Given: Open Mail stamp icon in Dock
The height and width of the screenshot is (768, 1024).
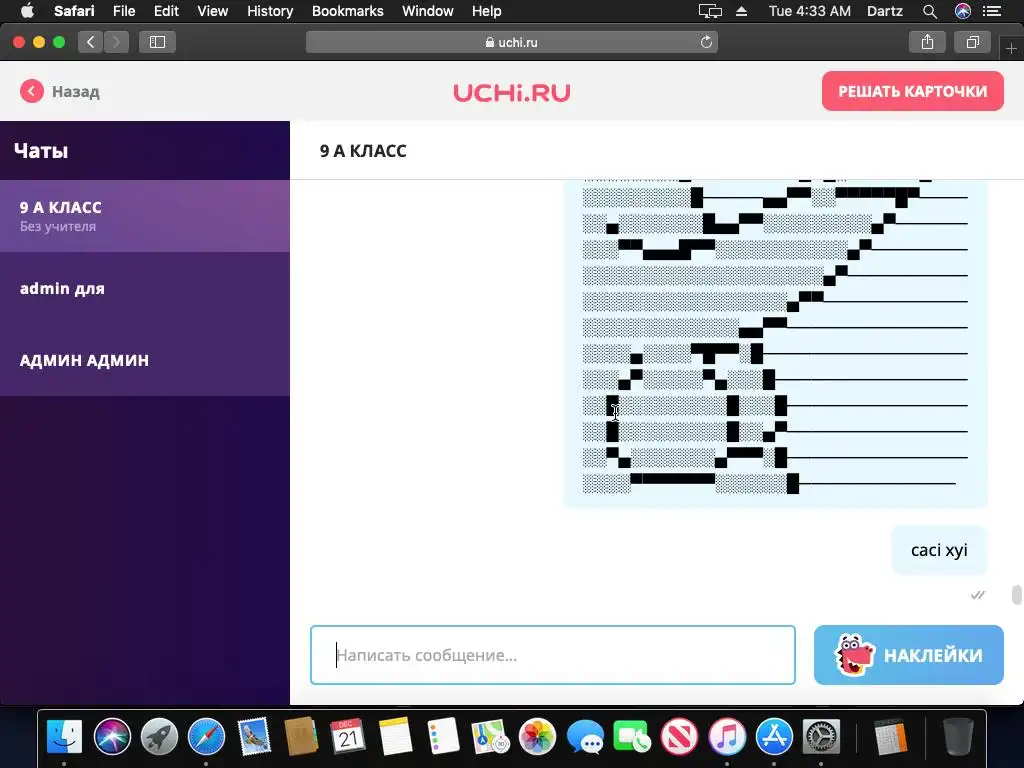Looking at the screenshot, I should pos(254,737).
